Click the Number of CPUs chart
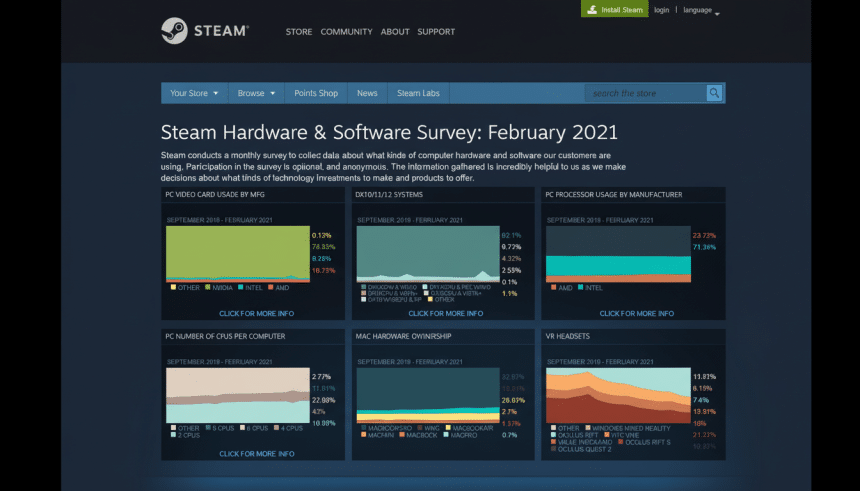The height and width of the screenshot is (491, 860). point(238,395)
